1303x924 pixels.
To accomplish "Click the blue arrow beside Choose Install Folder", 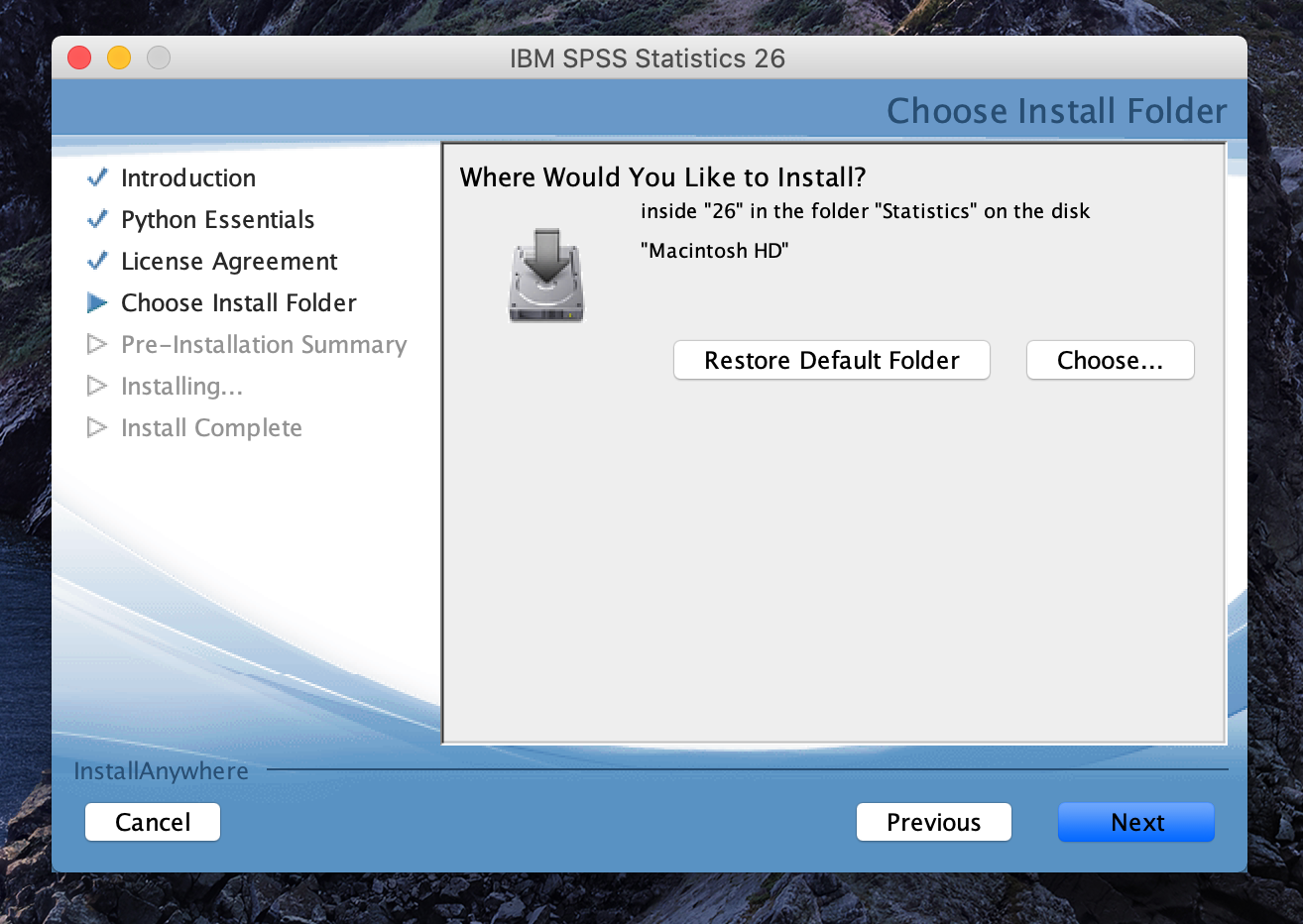I will (97, 303).
